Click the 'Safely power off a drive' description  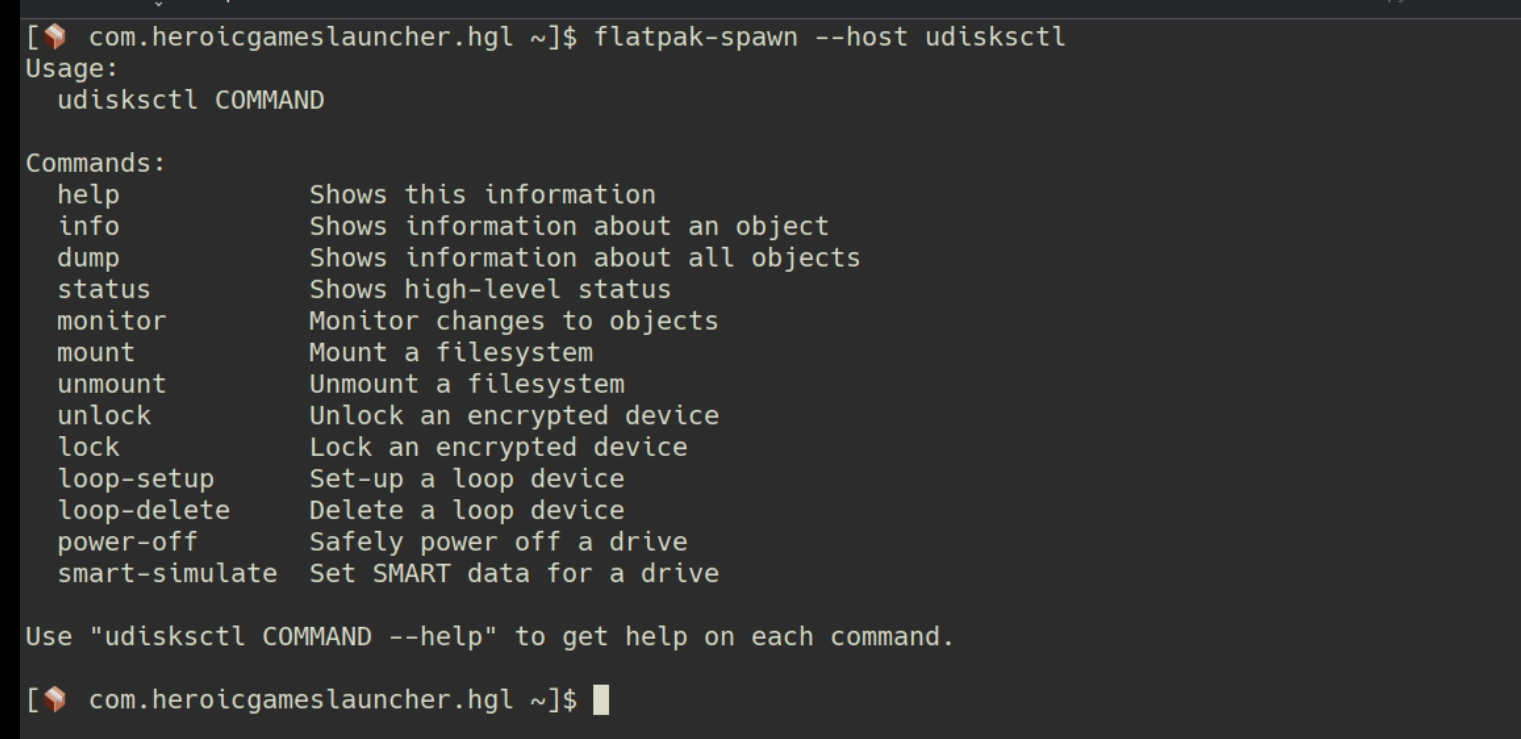[x=498, y=542]
